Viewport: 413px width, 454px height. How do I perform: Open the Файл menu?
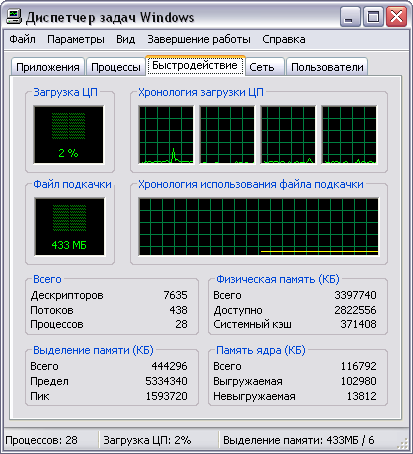(22, 39)
